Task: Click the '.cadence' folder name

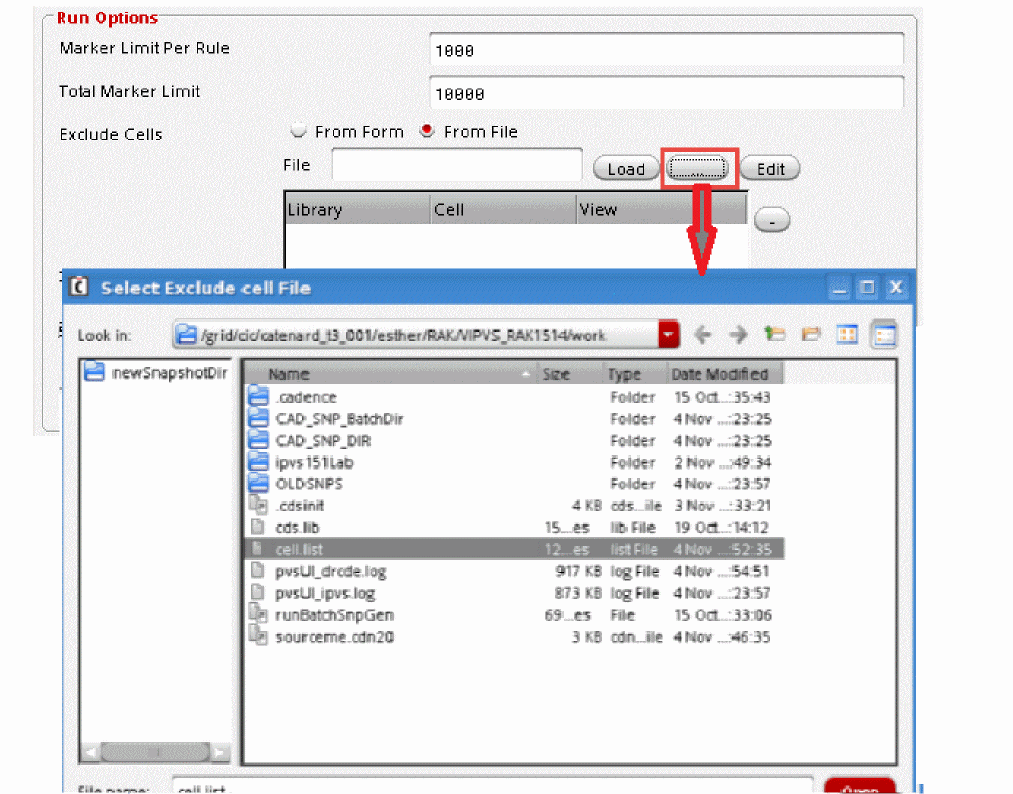Action: click(x=306, y=397)
